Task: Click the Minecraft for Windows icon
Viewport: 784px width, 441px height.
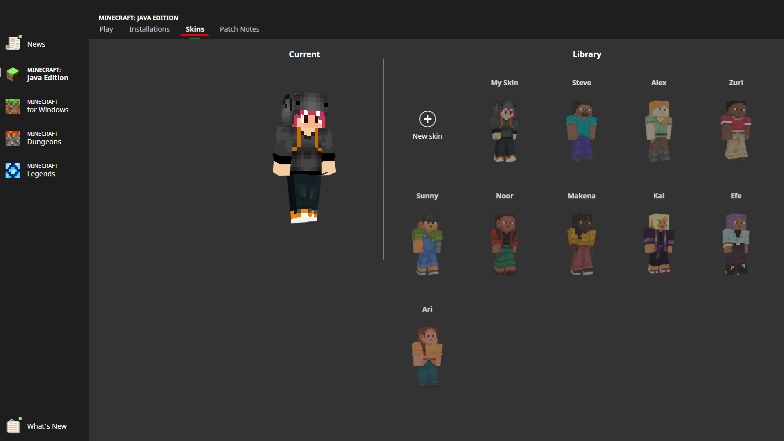Action: 13,106
